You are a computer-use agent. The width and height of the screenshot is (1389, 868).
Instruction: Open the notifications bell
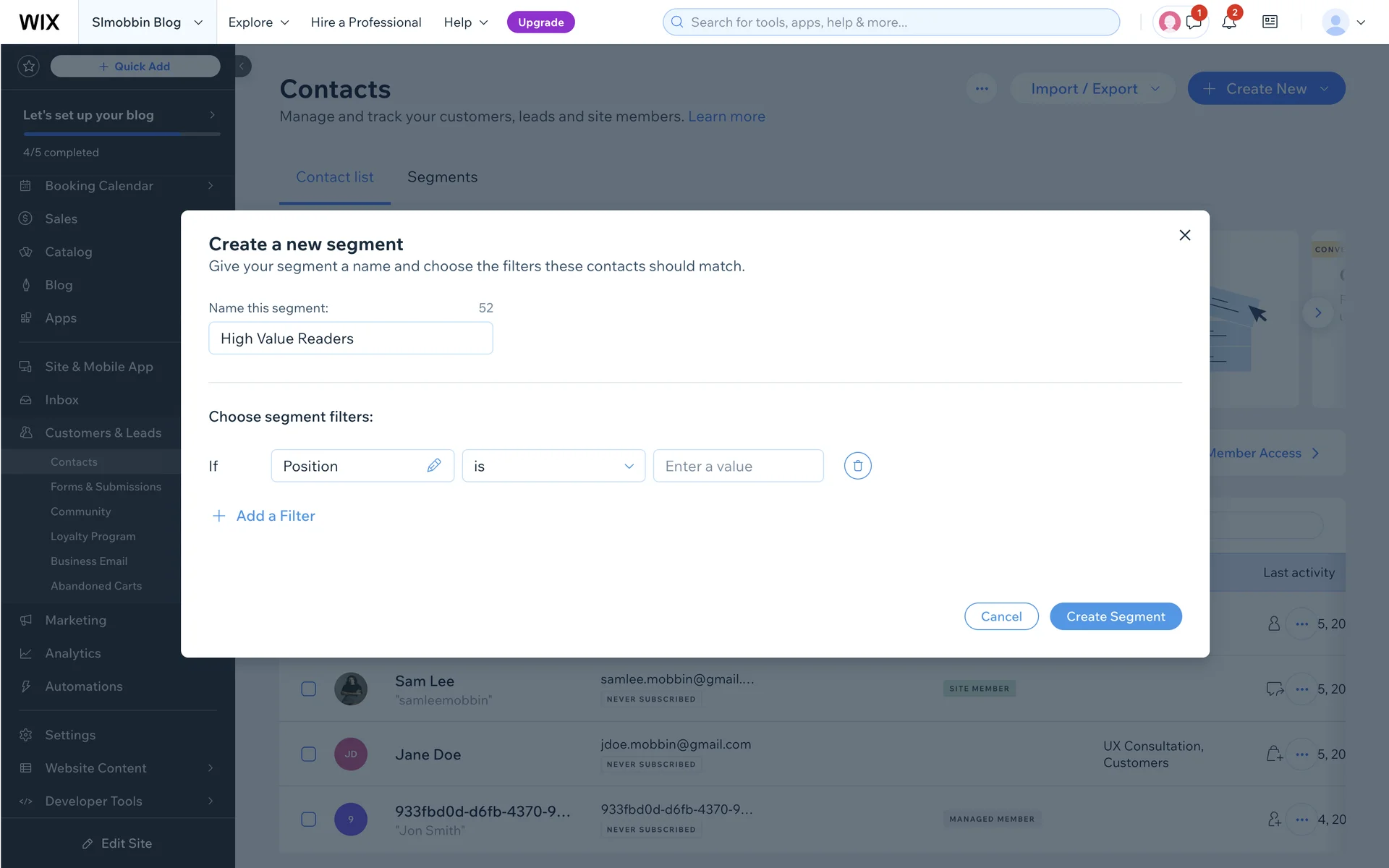[1228, 22]
